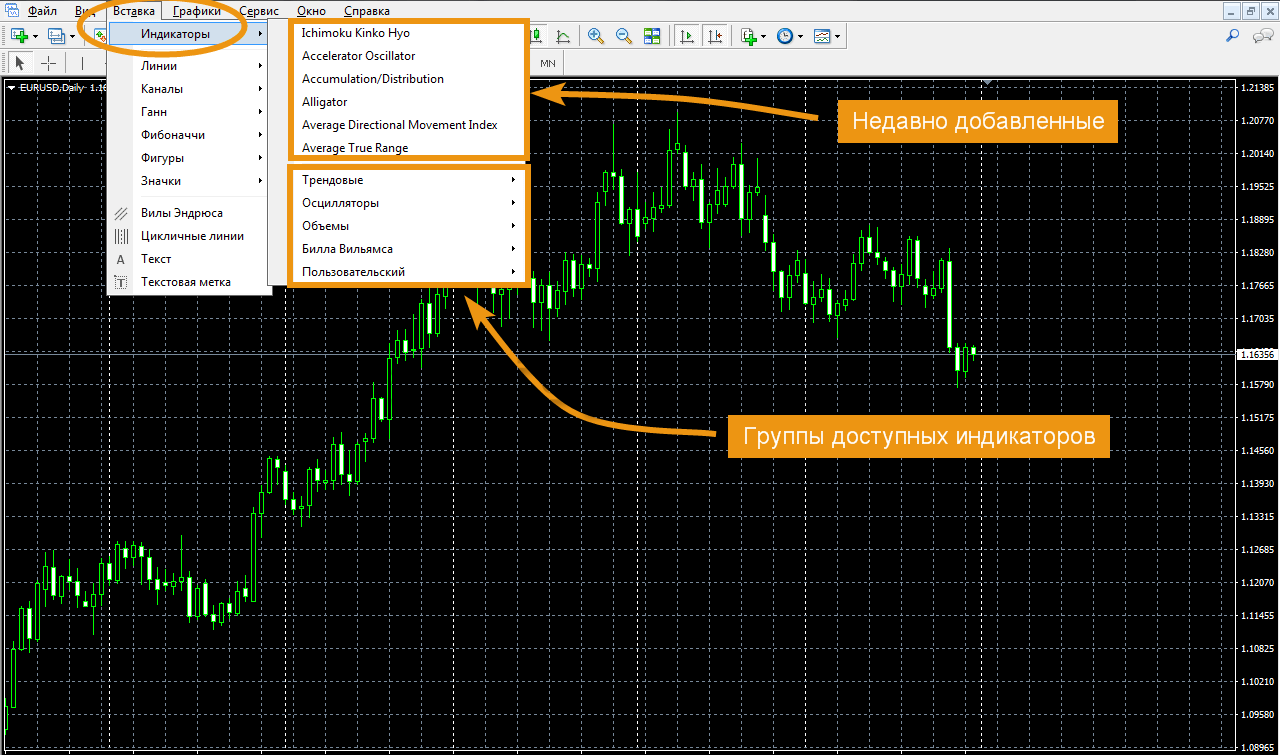This screenshot has height=755, width=1280.
Task: Open the chat bubbles icon
Action: coord(1262,36)
